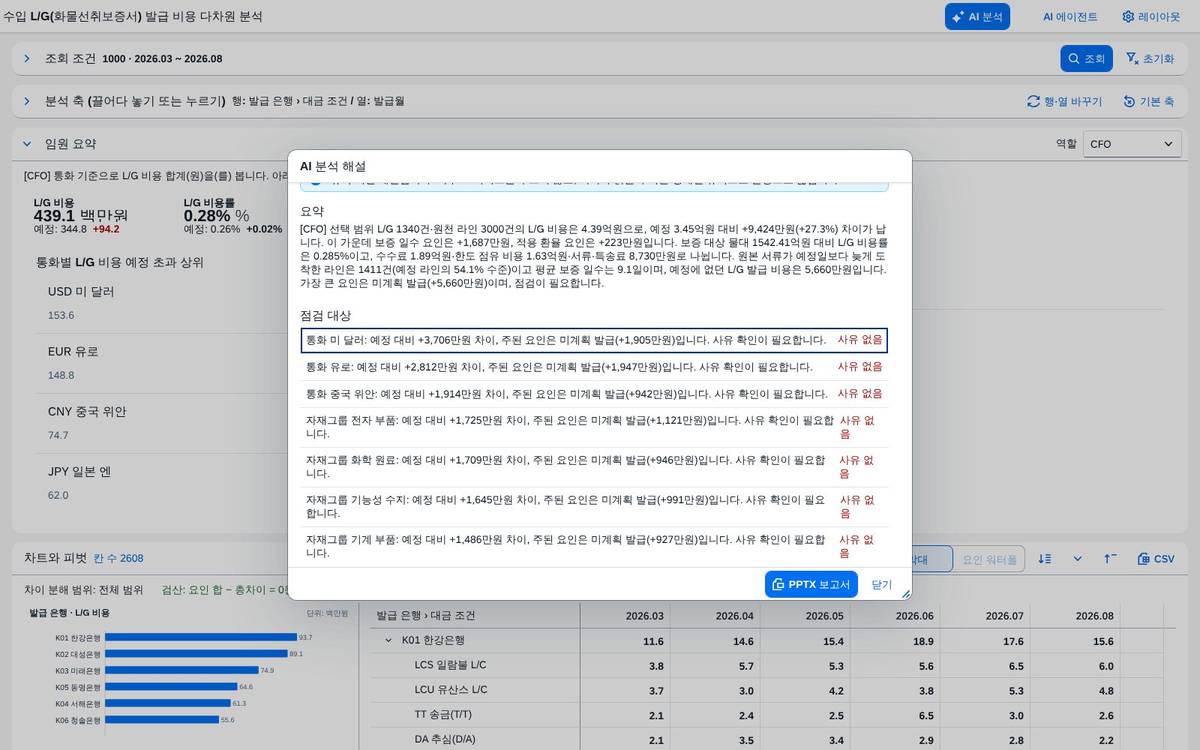
Task: Export the AI analysis as PPTX 보고서
Action: point(811,584)
